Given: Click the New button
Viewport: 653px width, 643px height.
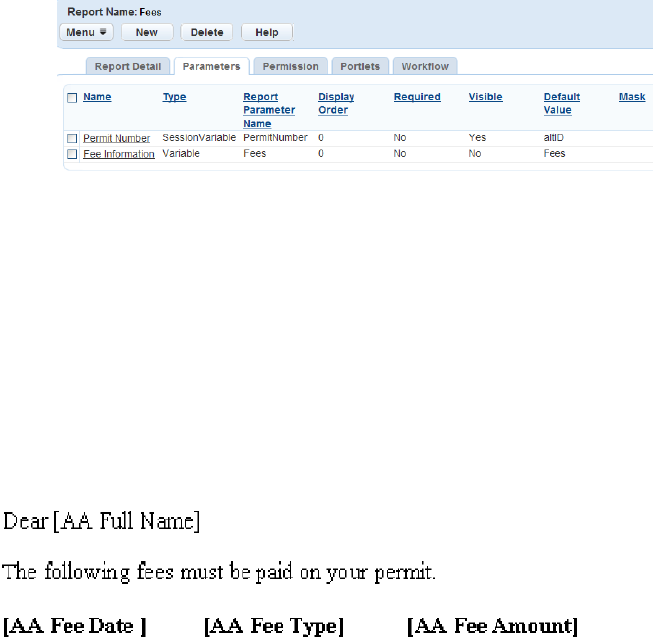Looking at the screenshot, I should pos(147,32).
